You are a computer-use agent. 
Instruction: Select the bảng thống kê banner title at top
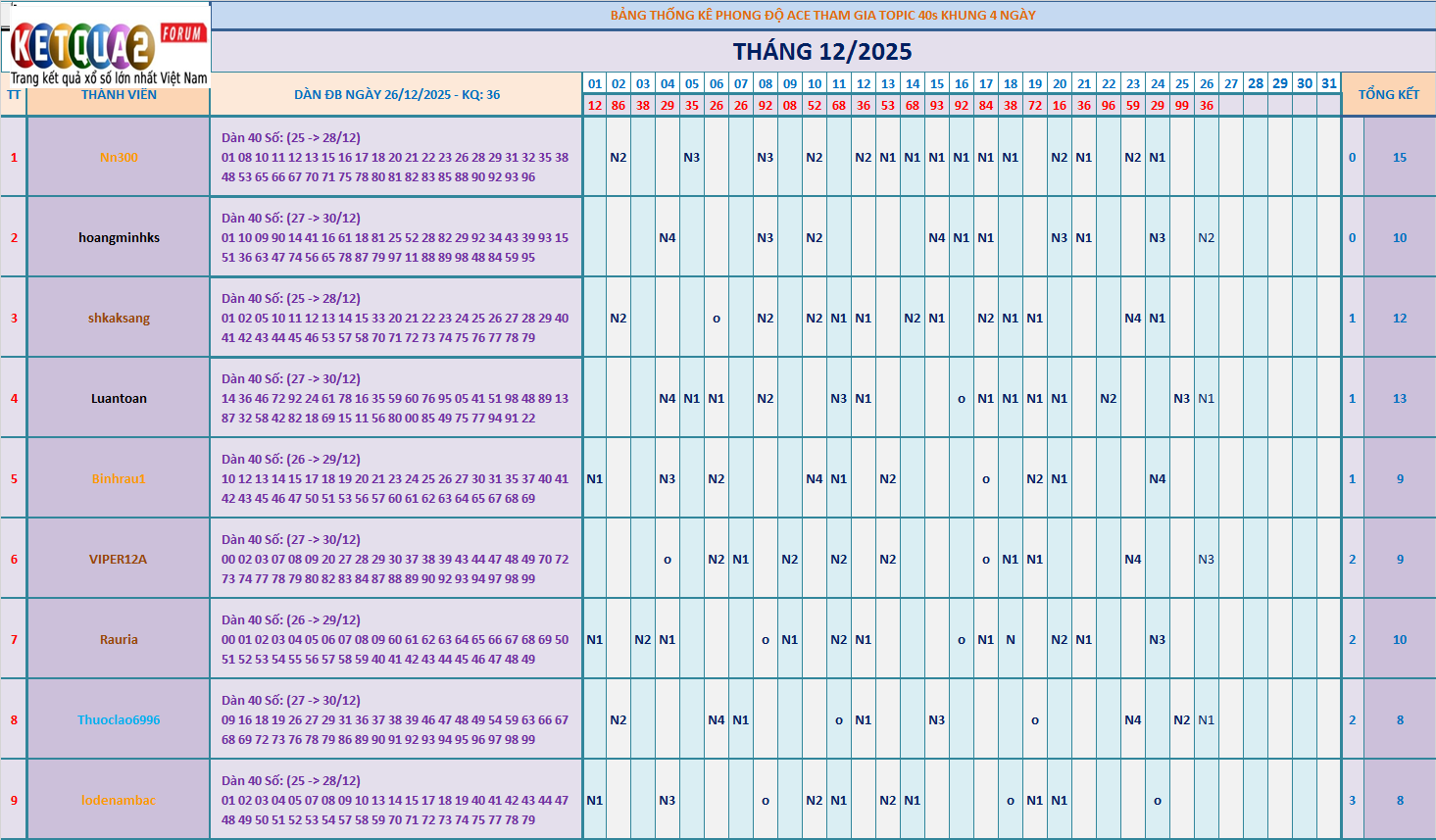pyautogui.click(x=822, y=15)
